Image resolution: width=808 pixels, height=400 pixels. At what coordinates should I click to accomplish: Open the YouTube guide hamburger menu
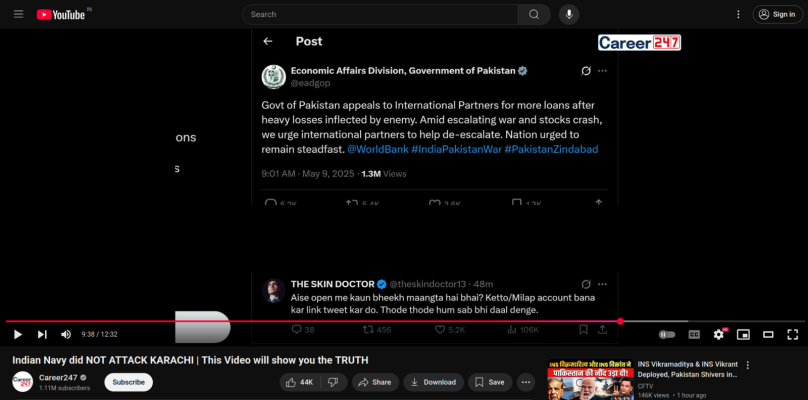click(x=19, y=14)
